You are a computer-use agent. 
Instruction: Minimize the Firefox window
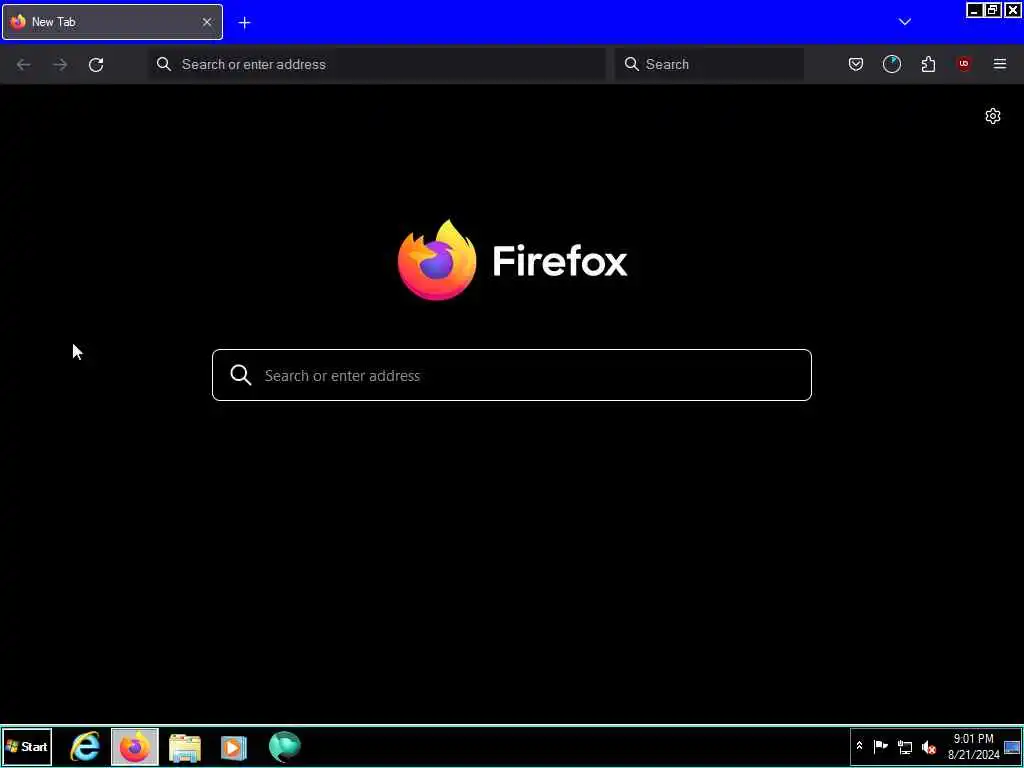point(974,10)
